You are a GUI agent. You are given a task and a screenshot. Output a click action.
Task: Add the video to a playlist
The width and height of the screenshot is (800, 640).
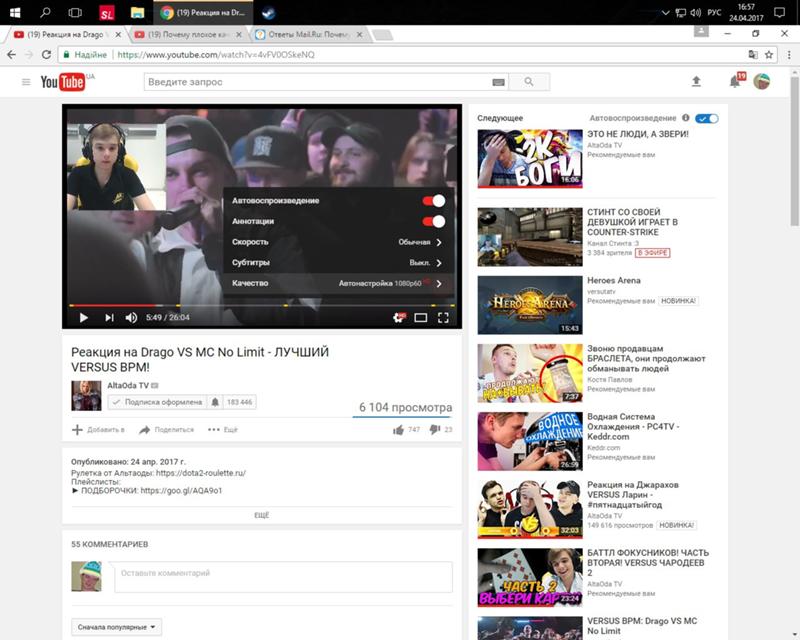click(98, 430)
